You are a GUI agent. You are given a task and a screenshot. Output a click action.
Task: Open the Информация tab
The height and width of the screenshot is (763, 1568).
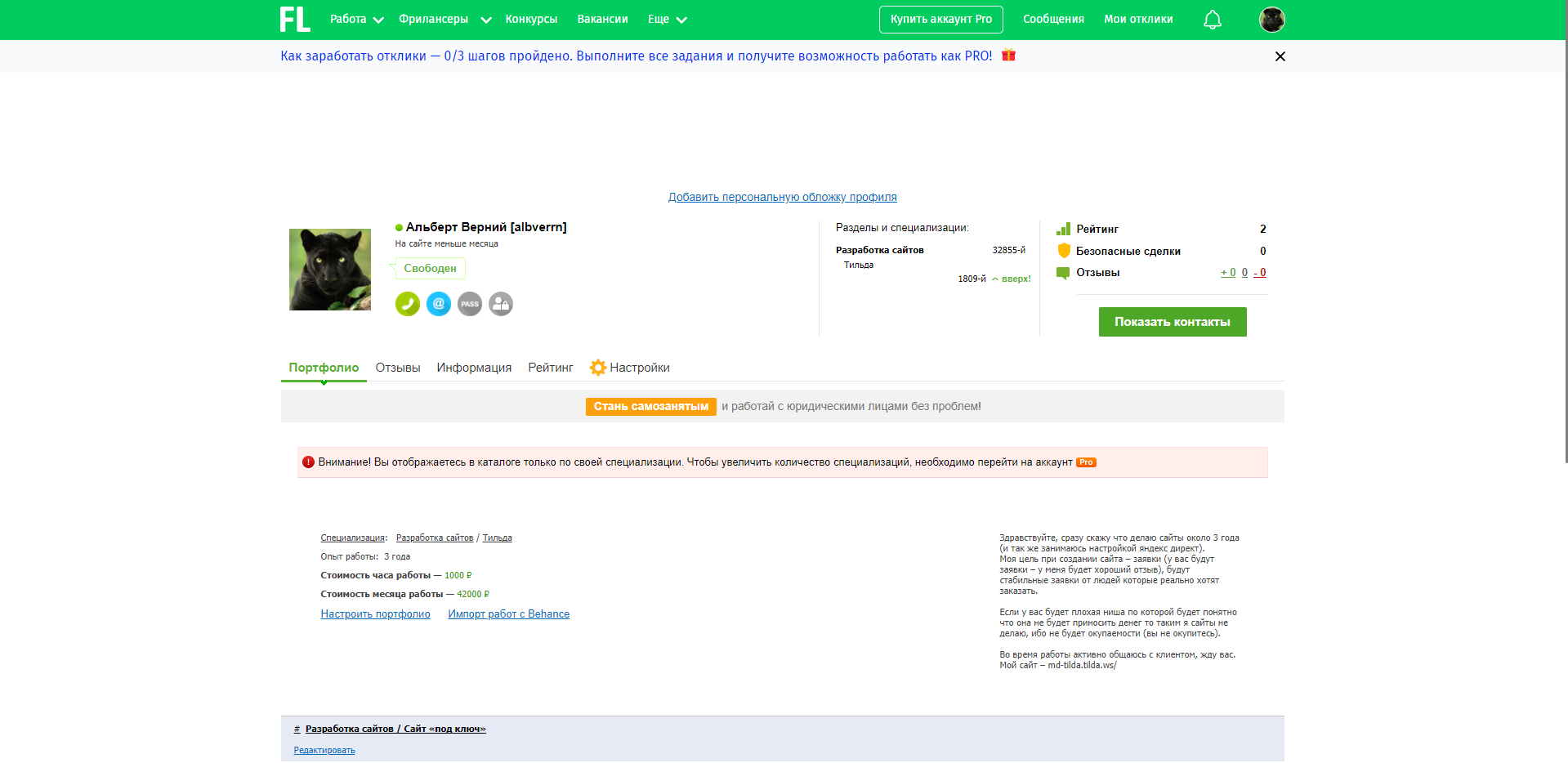click(474, 368)
